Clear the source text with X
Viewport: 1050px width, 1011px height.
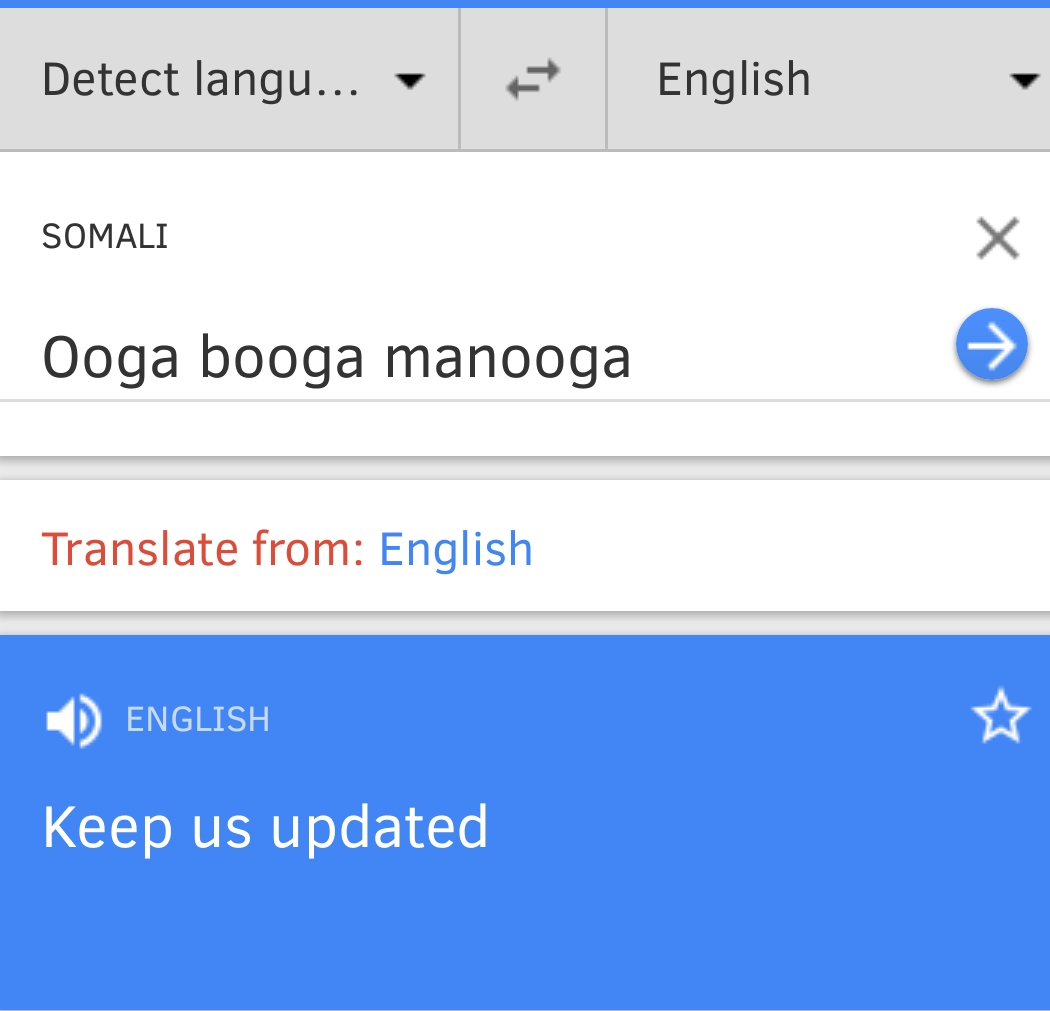[x=997, y=239]
